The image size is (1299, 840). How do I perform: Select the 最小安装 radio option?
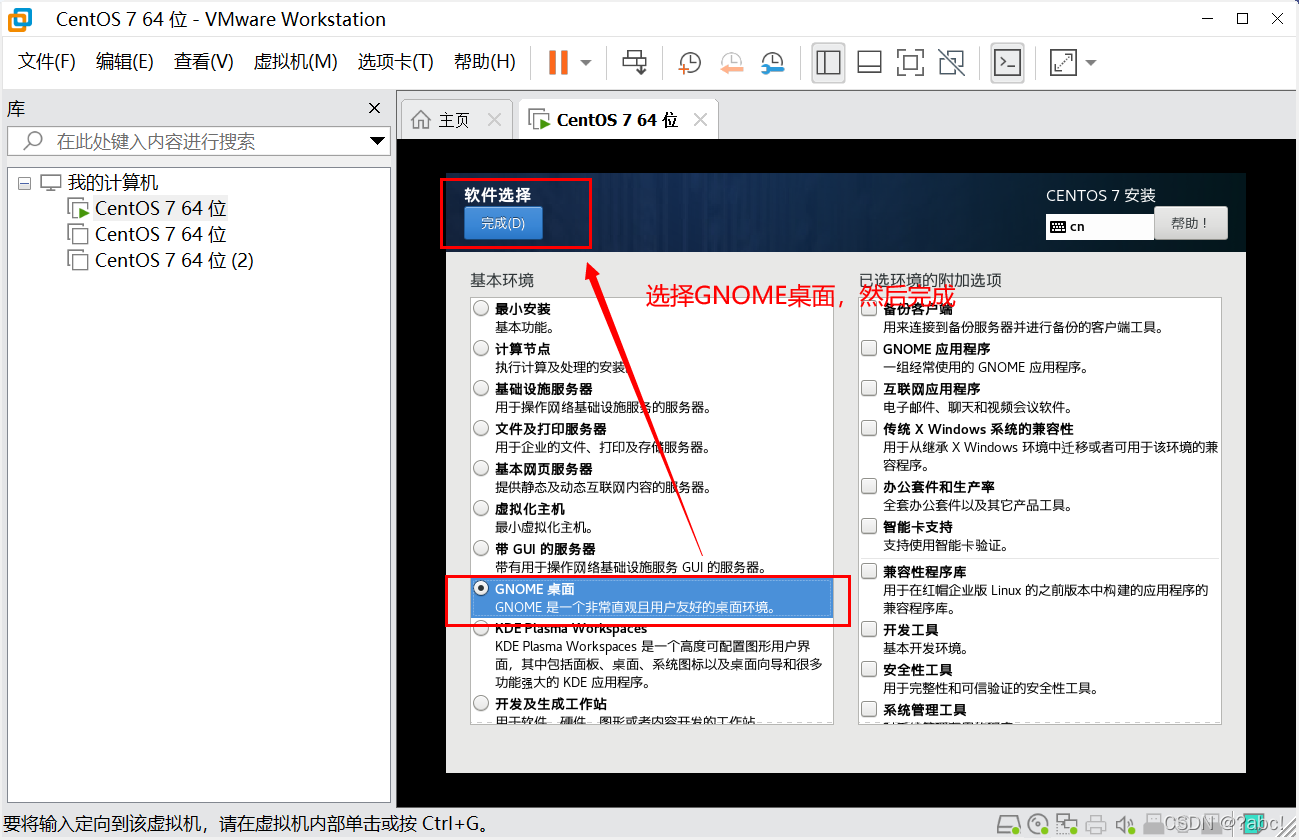482,309
